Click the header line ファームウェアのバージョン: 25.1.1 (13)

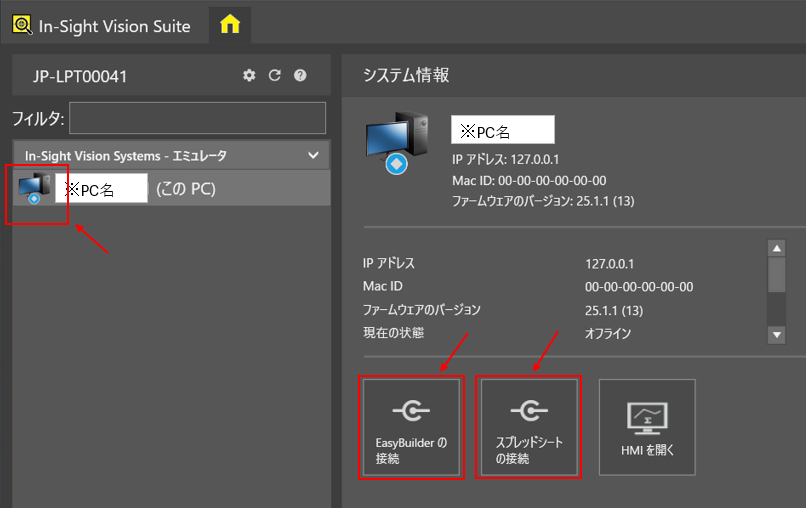point(543,201)
